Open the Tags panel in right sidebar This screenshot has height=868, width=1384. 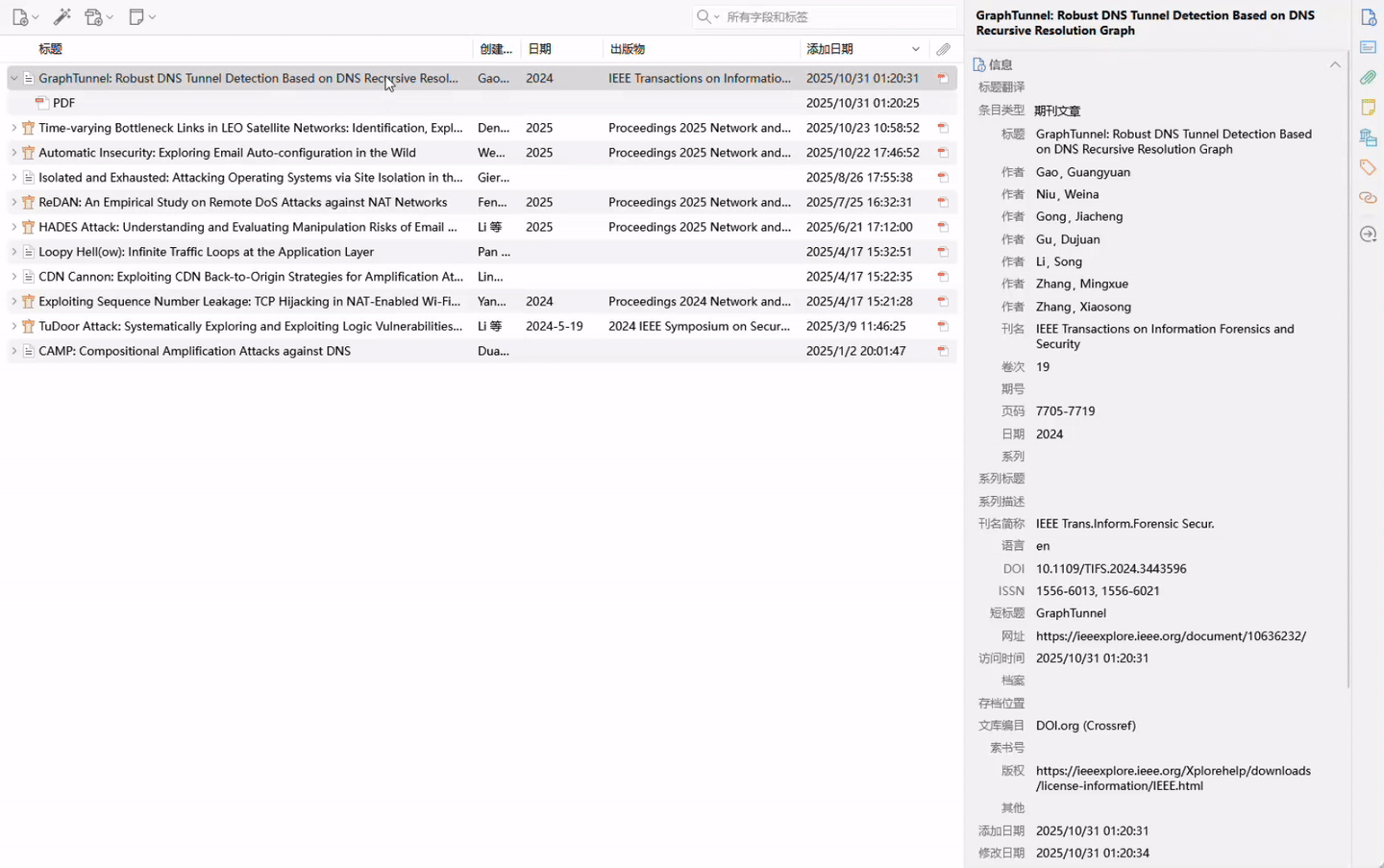(1368, 165)
